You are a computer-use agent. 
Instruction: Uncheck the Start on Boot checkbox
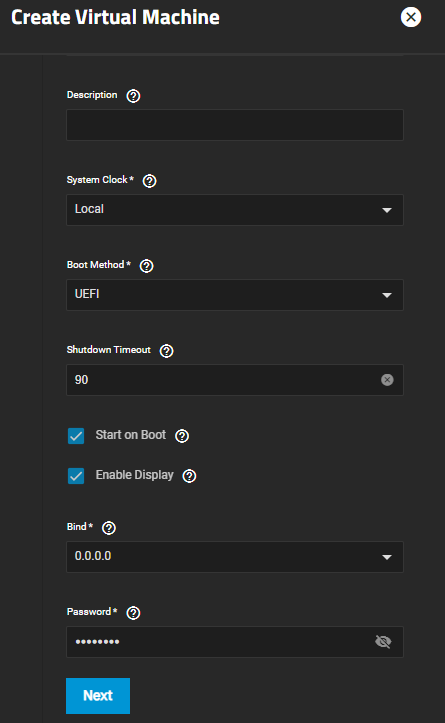(x=76, y=436)
